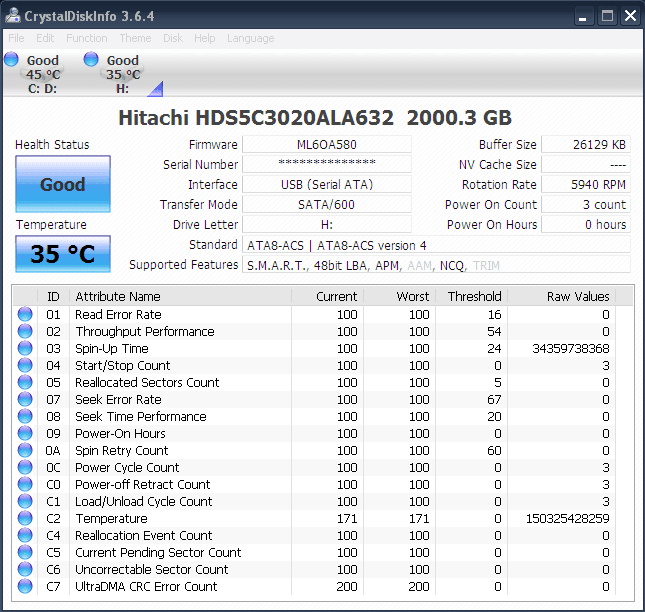Click the status orb for Power-On Hours row
The image size is (645, 612).
[25, 433]
